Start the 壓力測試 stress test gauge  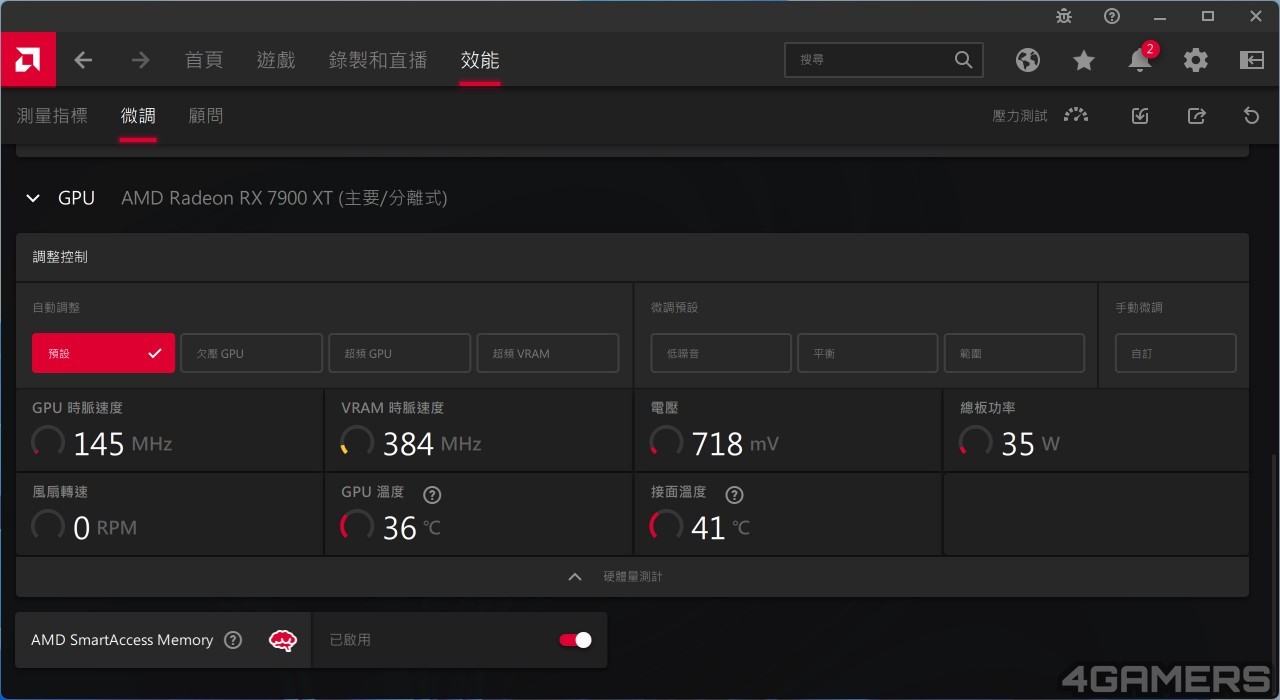click(1076, 115)
